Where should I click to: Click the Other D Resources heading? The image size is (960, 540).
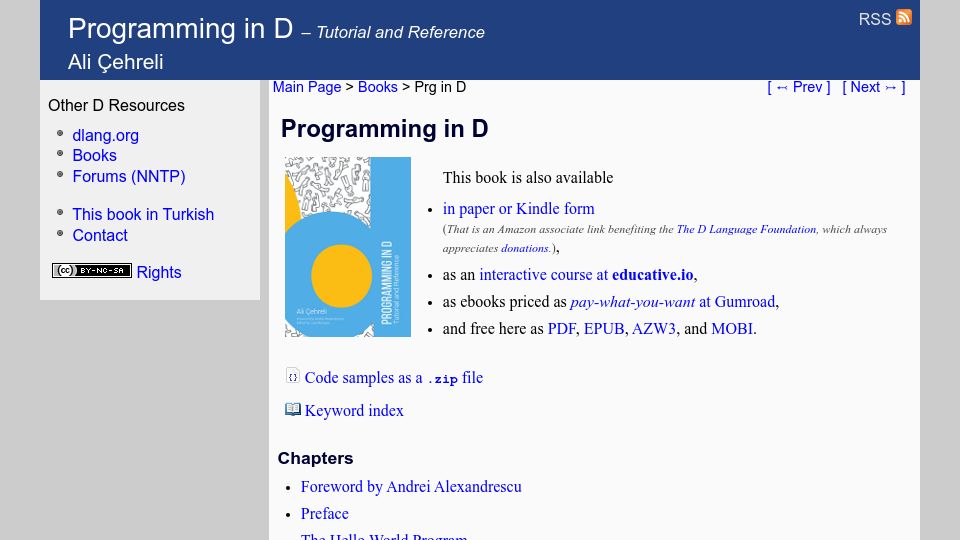coord(116,105)
